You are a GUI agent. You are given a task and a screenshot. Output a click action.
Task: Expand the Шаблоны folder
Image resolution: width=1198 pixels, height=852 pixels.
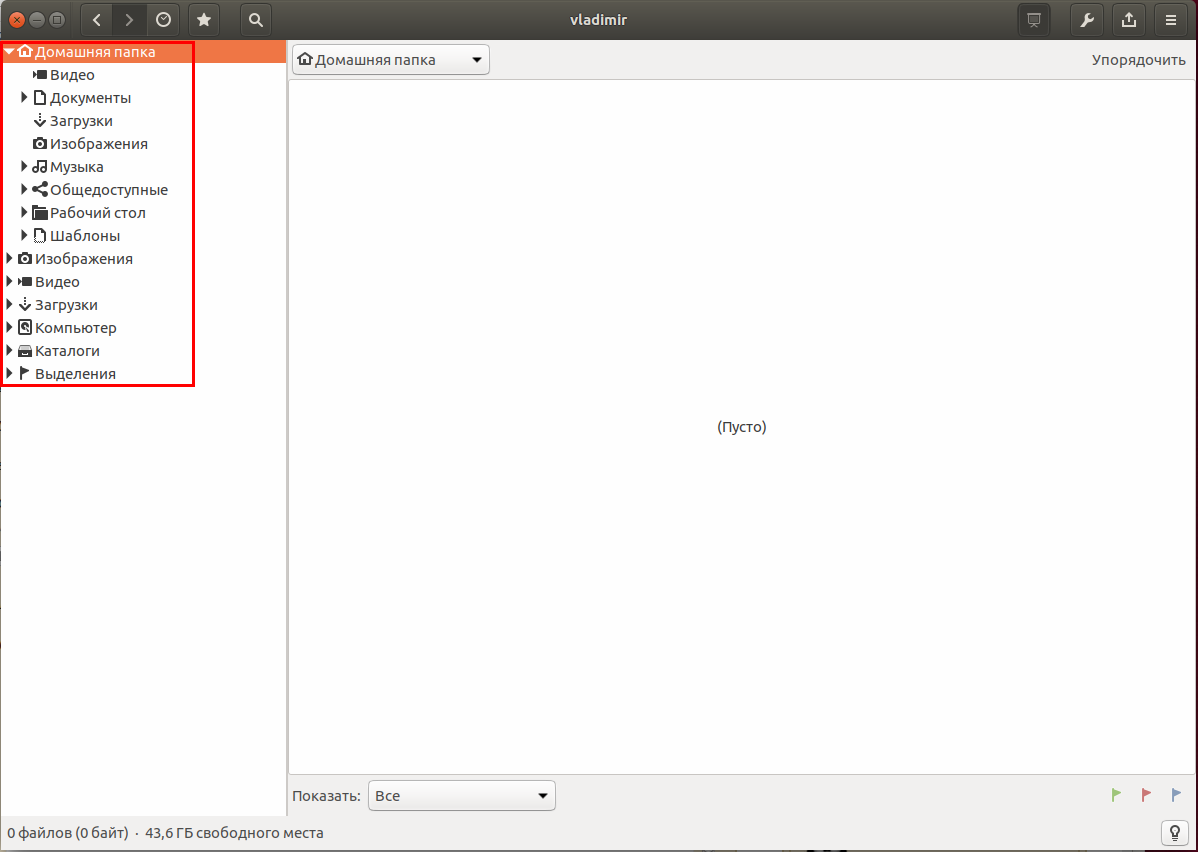[x=24, y=235]
